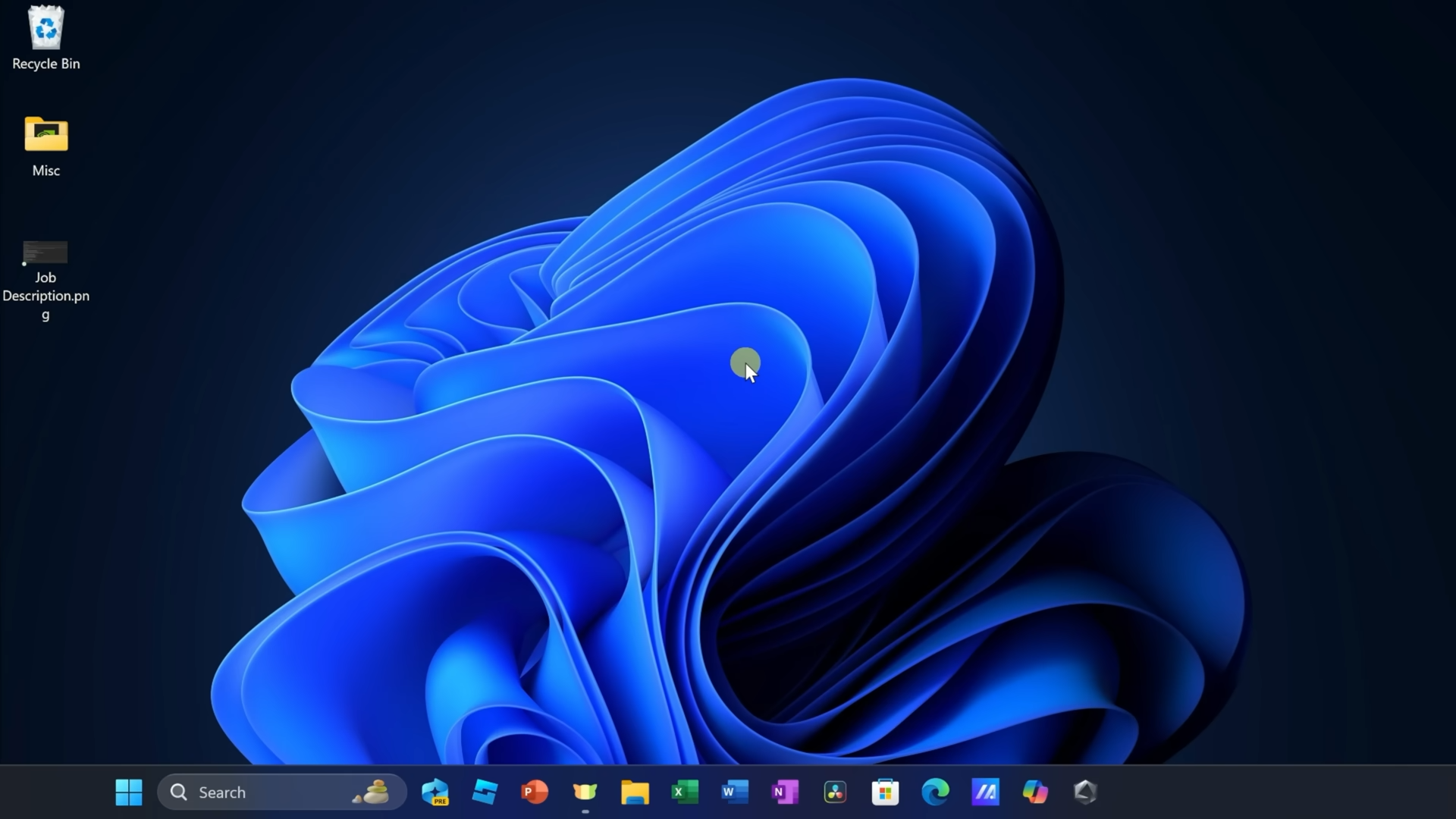Viewport: 1456px width, 819px height.
Task: Launch DaVinci Resolve from taskbar
Action: [834, 792]
